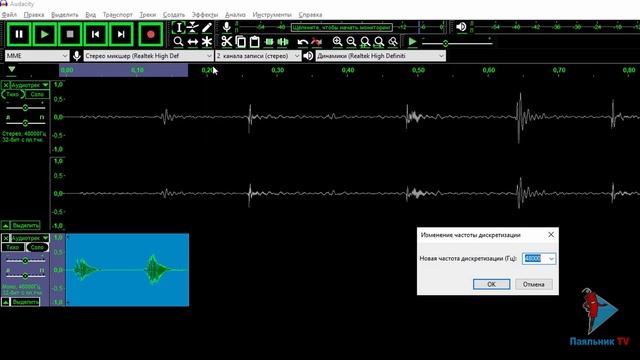
Task: Close the second track with its X
Action: pos(6,238)
